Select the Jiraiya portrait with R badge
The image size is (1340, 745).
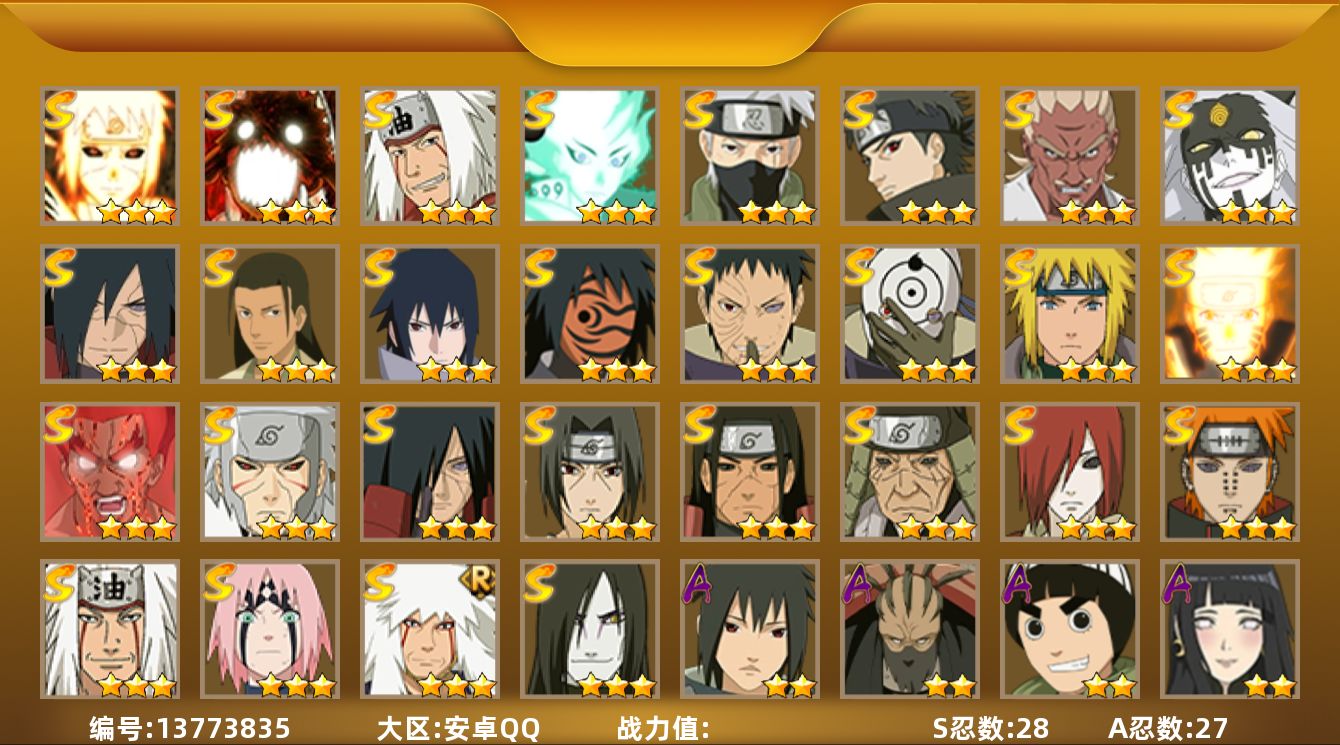[x=430, y=629]
